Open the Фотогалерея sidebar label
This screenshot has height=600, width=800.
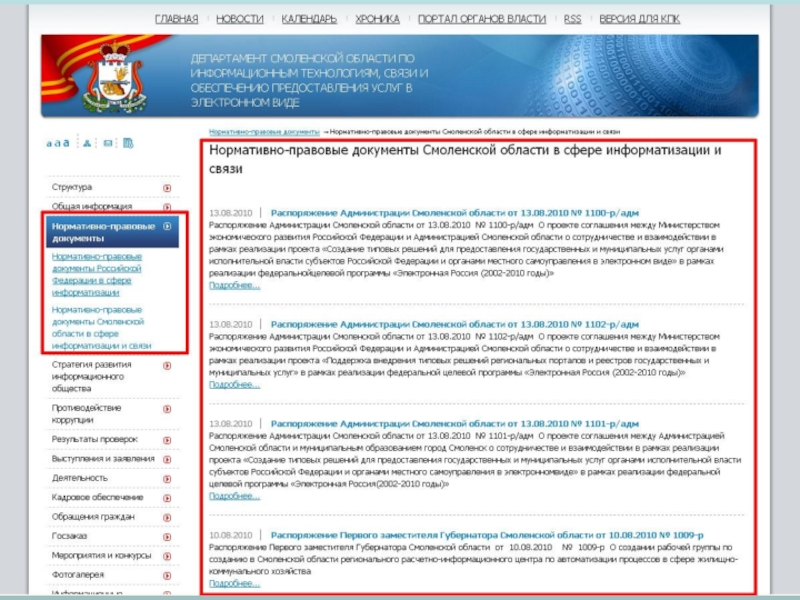[x=78, y=574]
